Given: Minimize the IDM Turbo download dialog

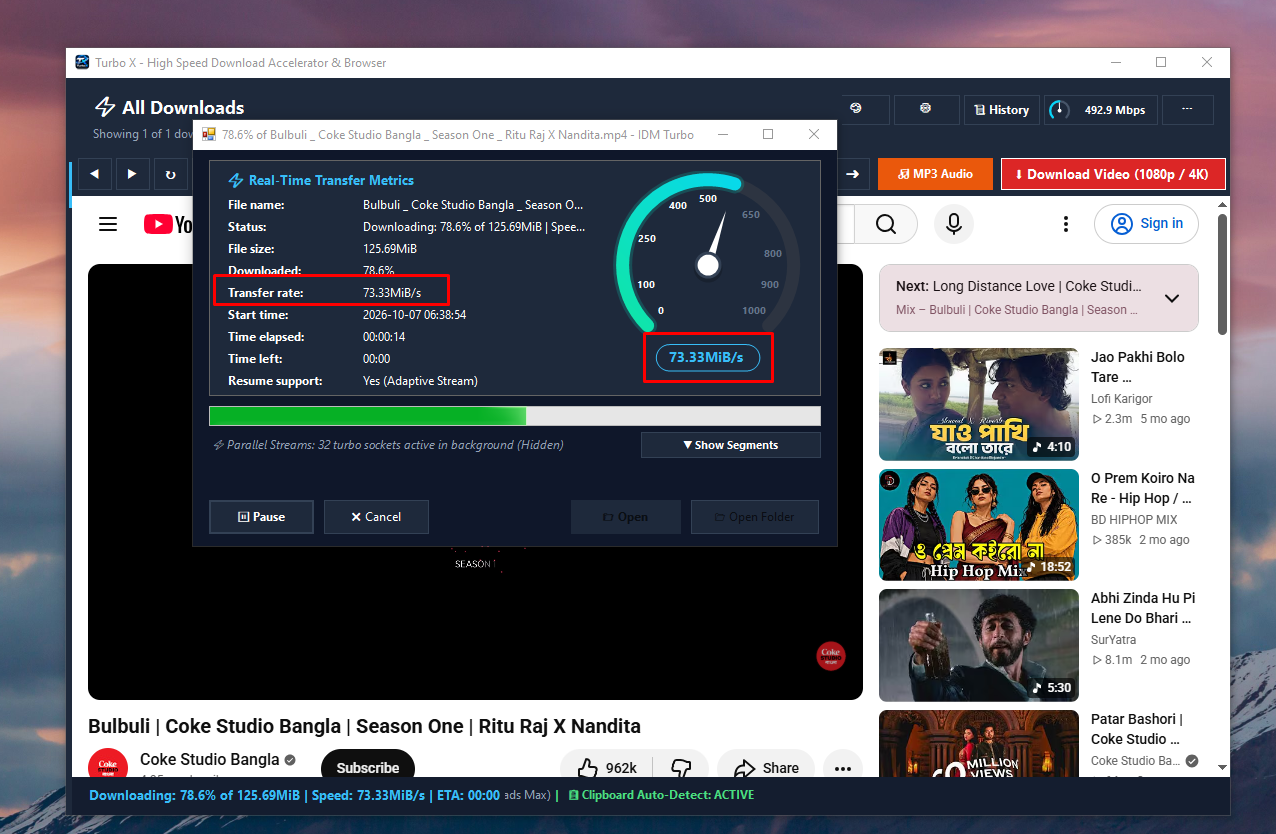Looking at the screenshot, I should (722, 134).
